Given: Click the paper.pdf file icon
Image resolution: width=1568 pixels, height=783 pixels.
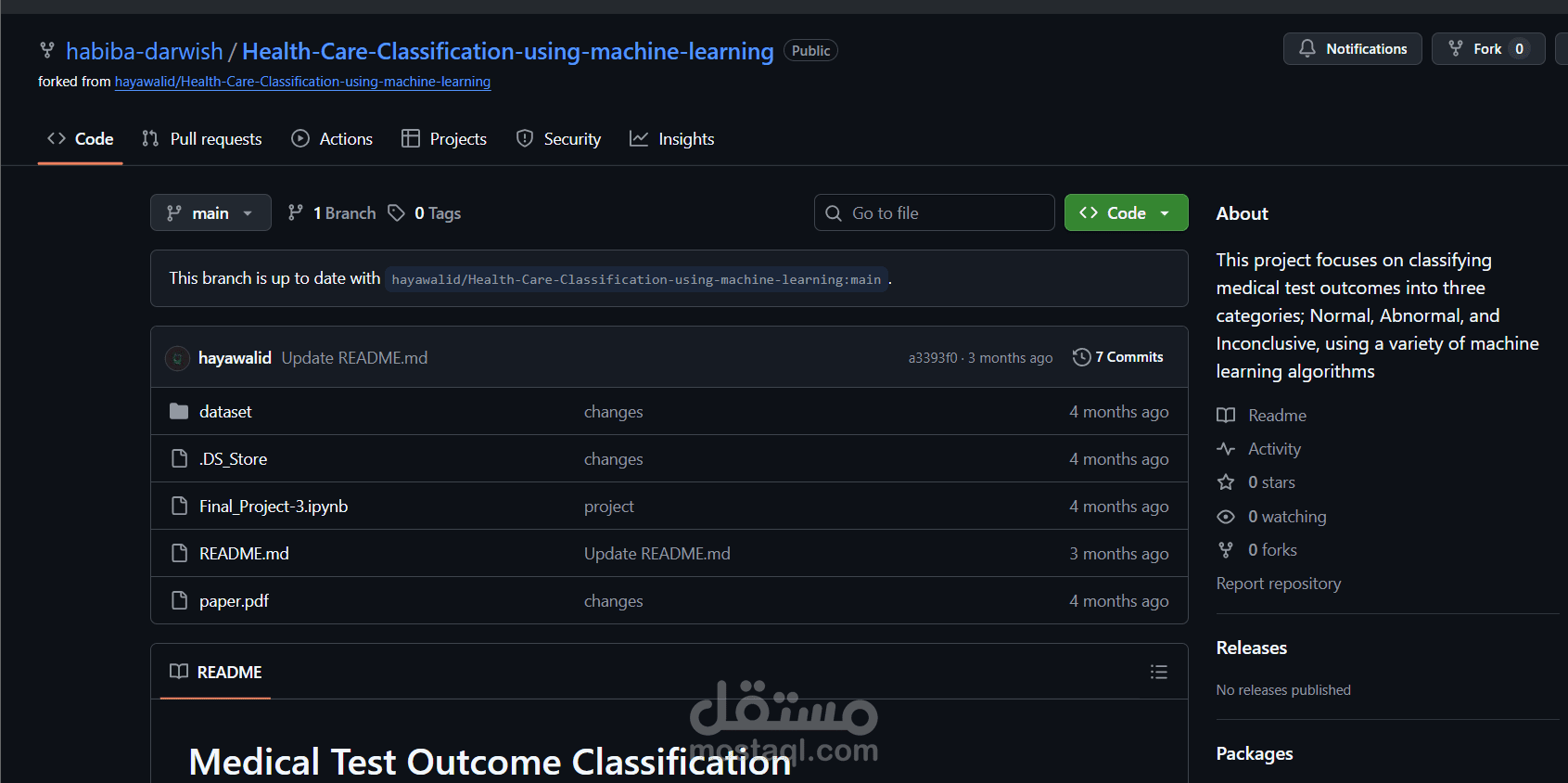Looking at the screenshot, I should click(x=180, y=600).
